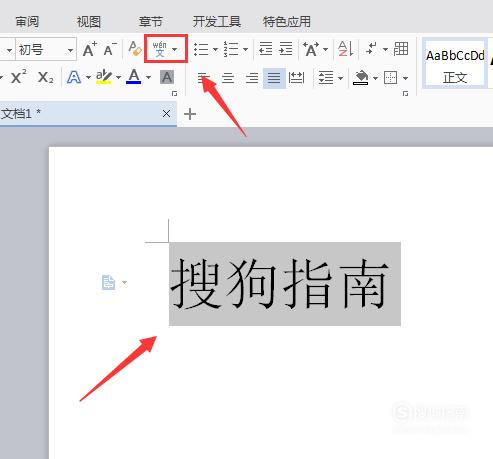Toggle justify alignment
This screenshot has height=459, width=493.
(x=274, y=78)
